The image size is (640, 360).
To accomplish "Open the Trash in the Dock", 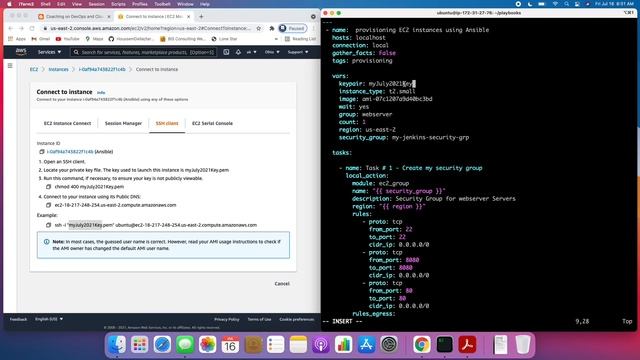I will point(522,344).
